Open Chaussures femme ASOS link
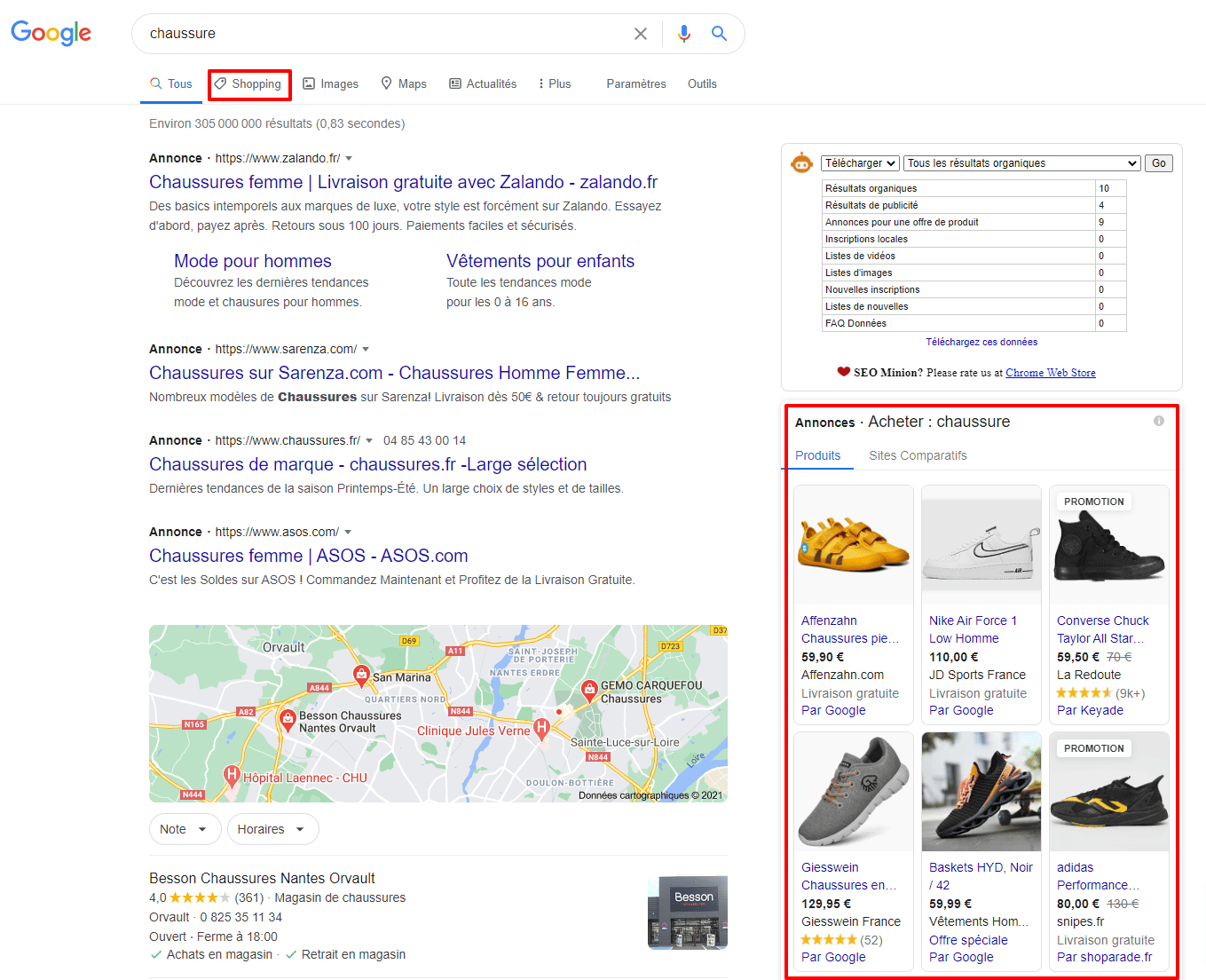 [308, 556]
